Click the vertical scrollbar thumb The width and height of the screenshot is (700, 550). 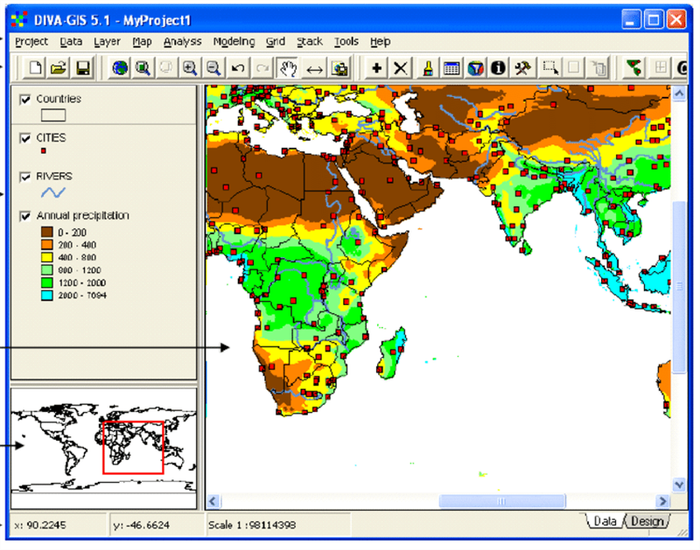tap(679, 287)
